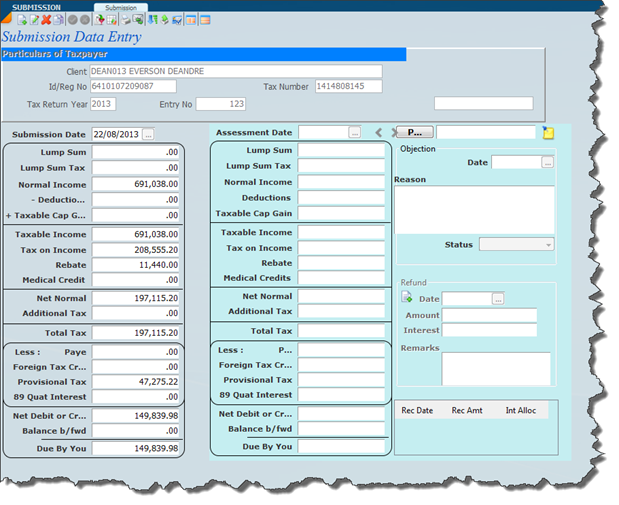The image size is (619, 505).
Task: Click the Refund page icon beside Date
Action: tap(407, 298)
